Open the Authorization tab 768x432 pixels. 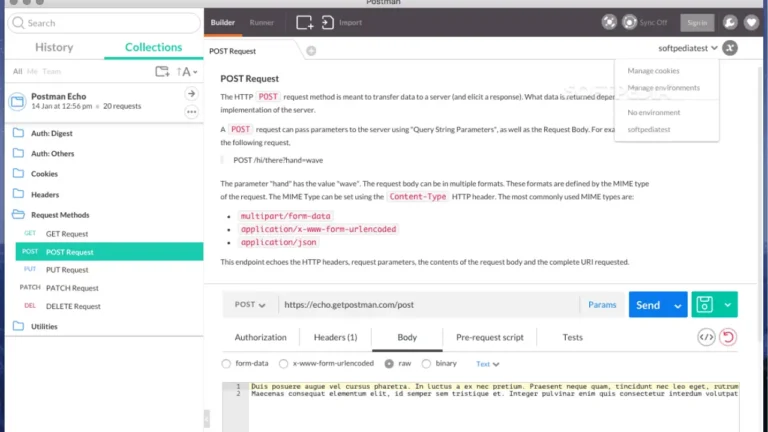(x=261, y=337)
